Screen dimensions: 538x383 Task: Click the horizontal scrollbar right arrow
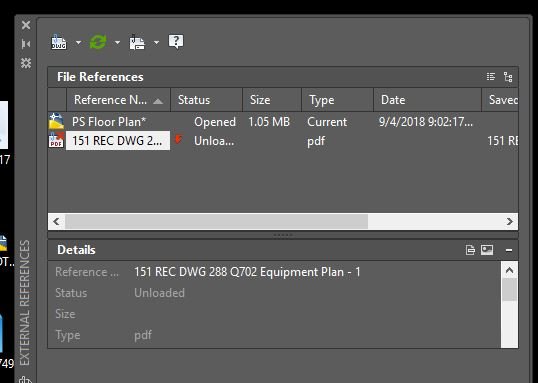pos(510,222)
